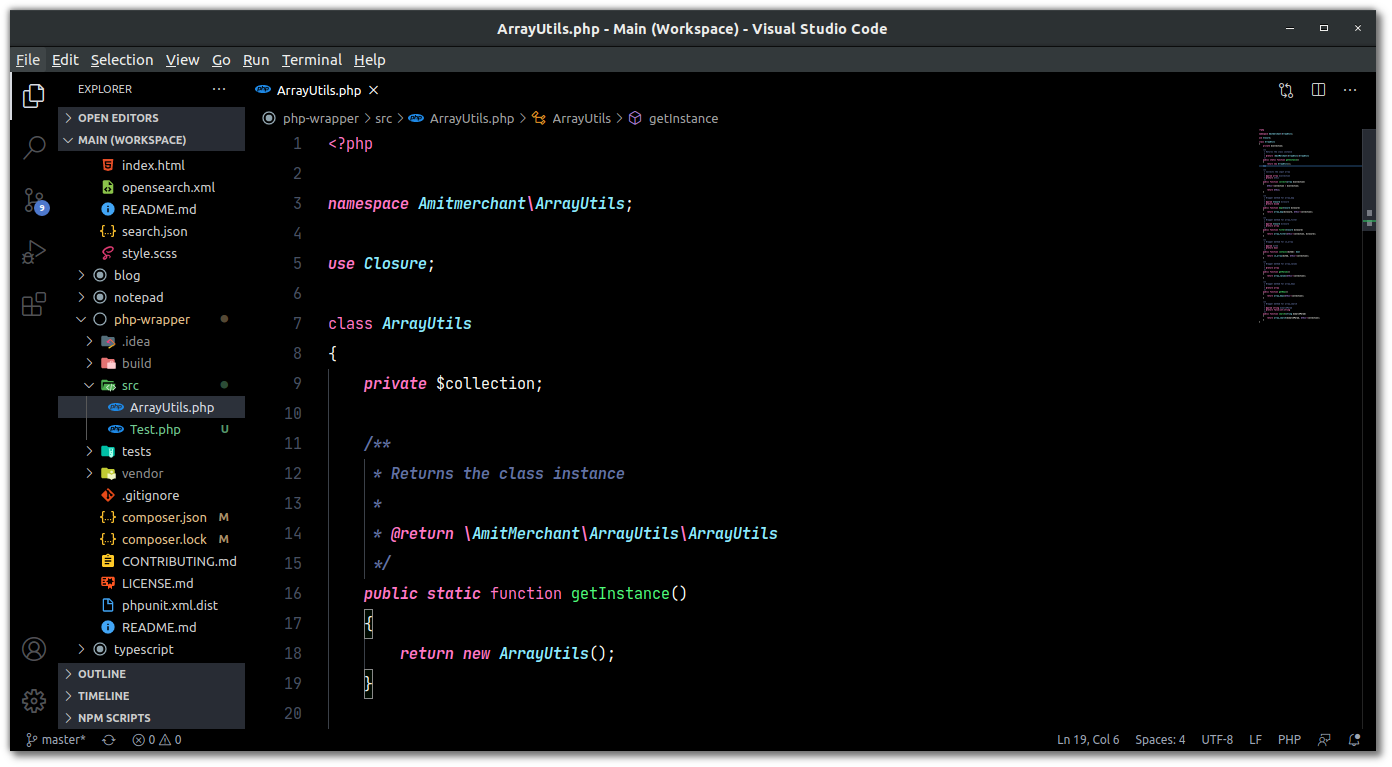Open the Terminal menu
1392x767 pixels.
coord(311,60)
